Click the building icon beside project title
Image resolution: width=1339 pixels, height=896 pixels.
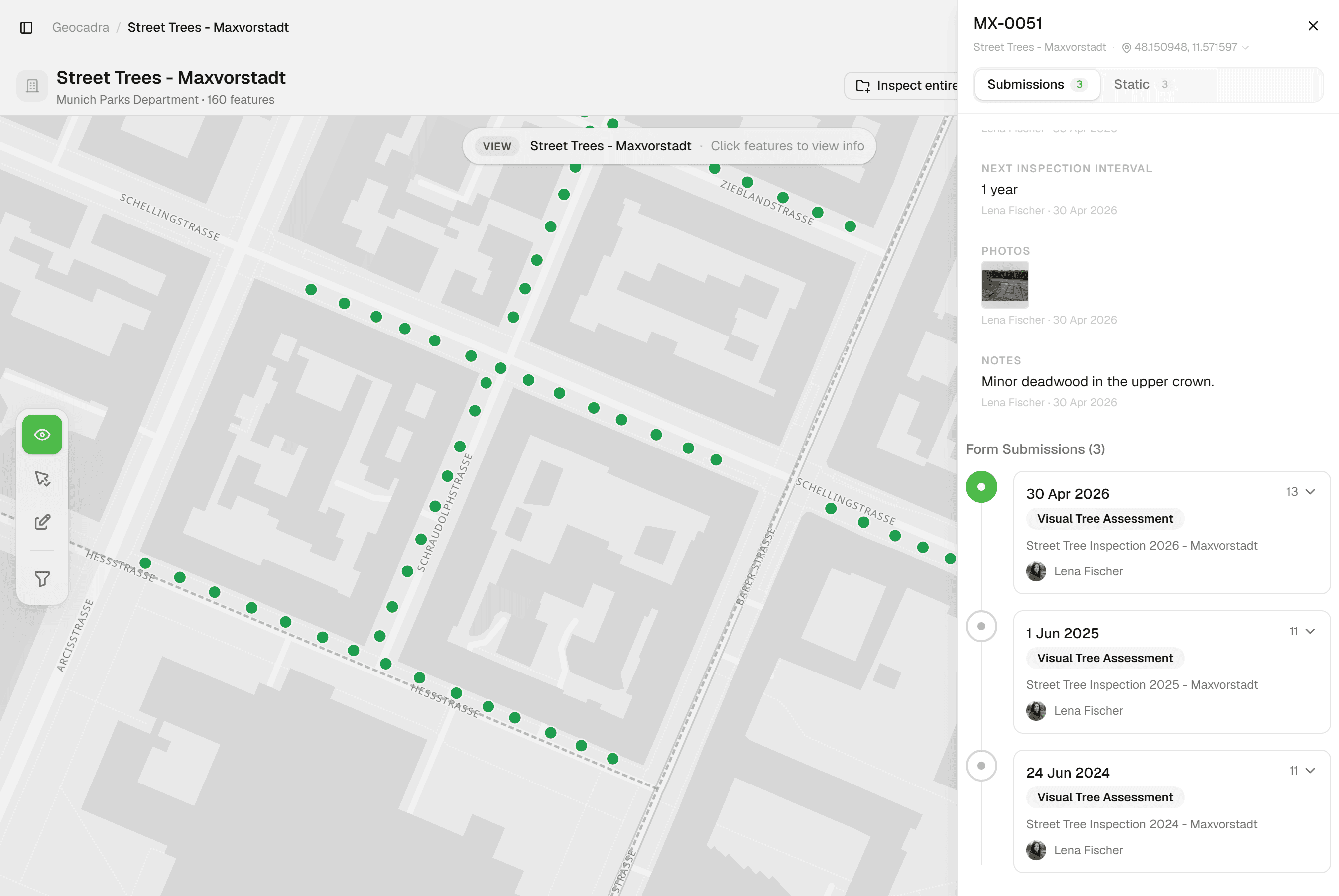pyautogui.click(x=32, y=86)
